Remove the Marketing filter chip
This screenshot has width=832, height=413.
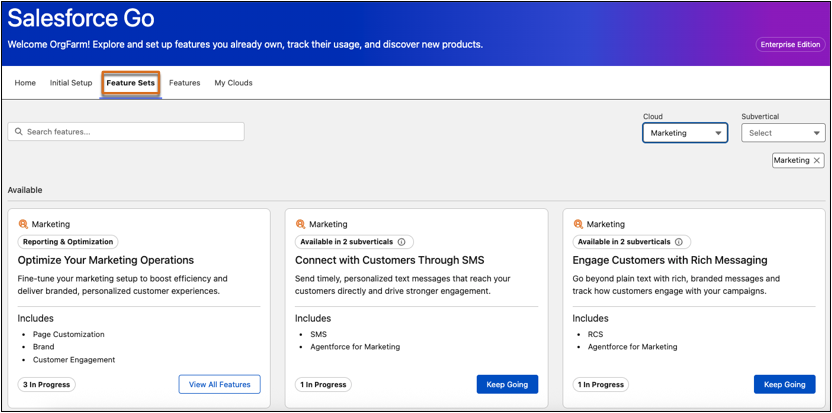click(817, 160)
